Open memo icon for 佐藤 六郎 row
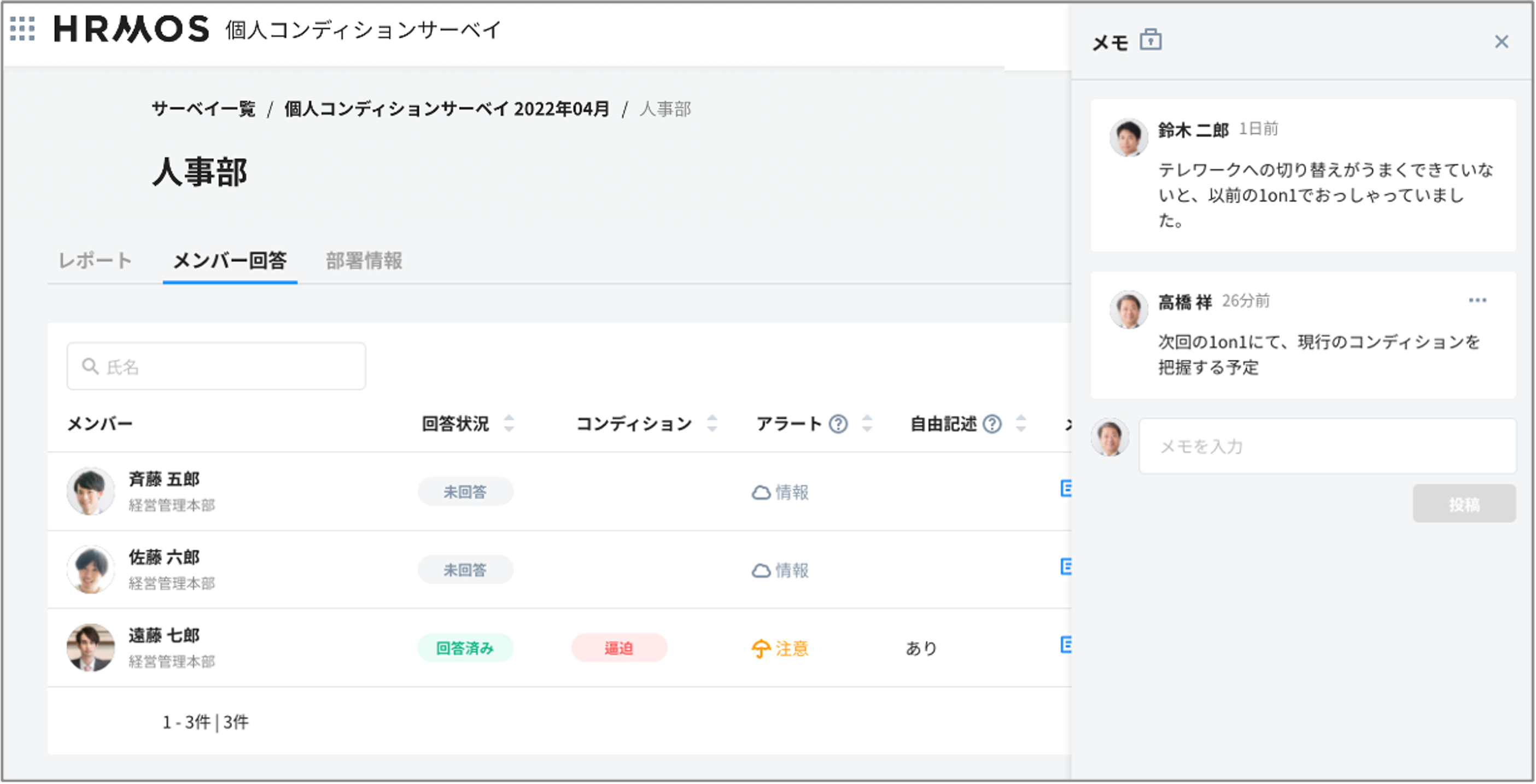Image resolution: width=1536 pixels, height=784 pixels. (x=1066, y=566)
